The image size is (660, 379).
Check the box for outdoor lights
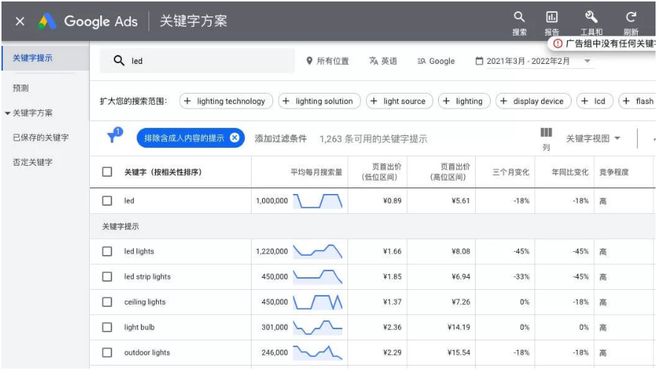(x=107, y=352)
